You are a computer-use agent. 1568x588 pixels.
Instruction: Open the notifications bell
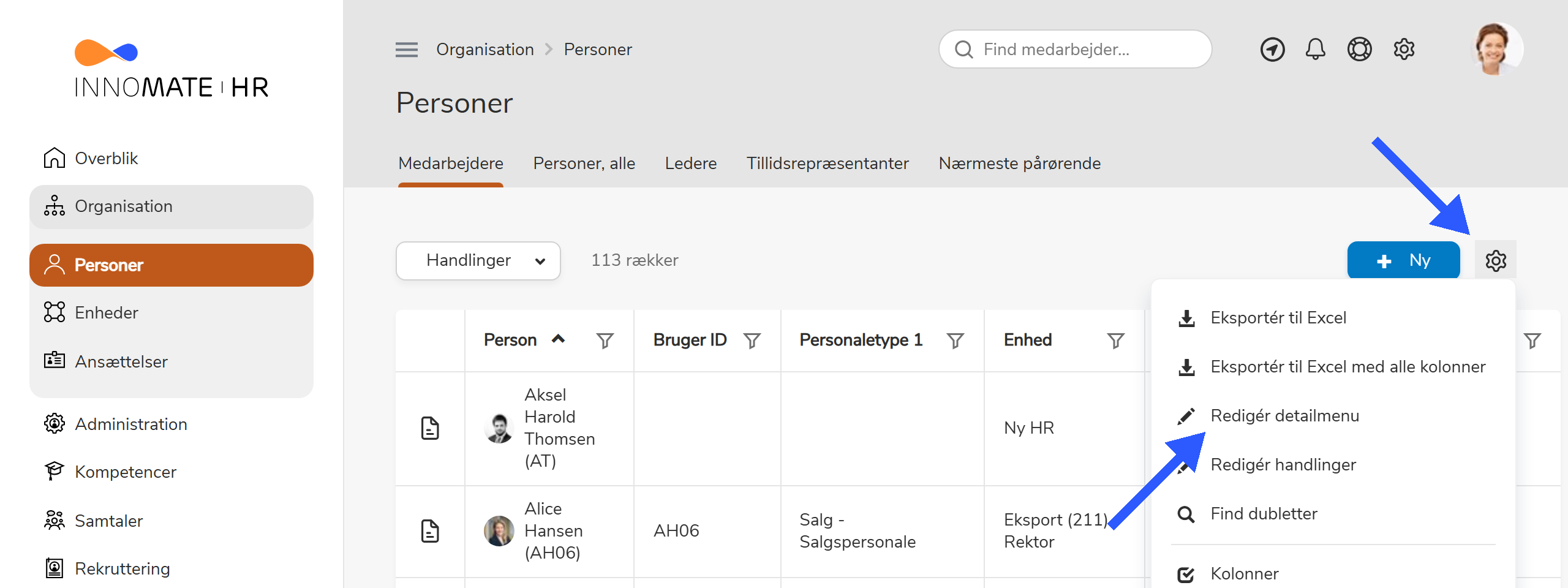click(x=1316, y=49)
